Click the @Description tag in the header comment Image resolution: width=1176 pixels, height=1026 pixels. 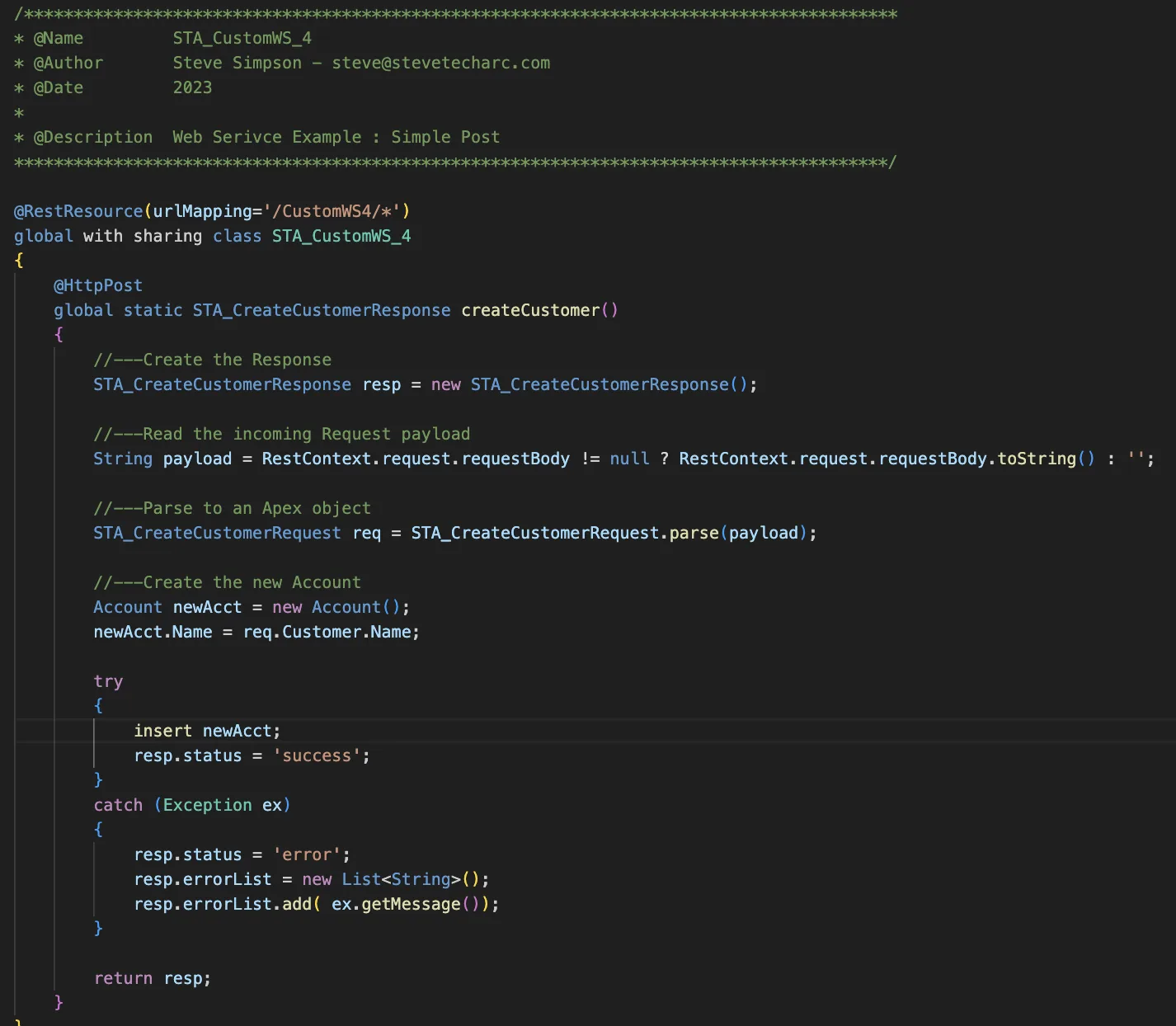pos(92,137)
